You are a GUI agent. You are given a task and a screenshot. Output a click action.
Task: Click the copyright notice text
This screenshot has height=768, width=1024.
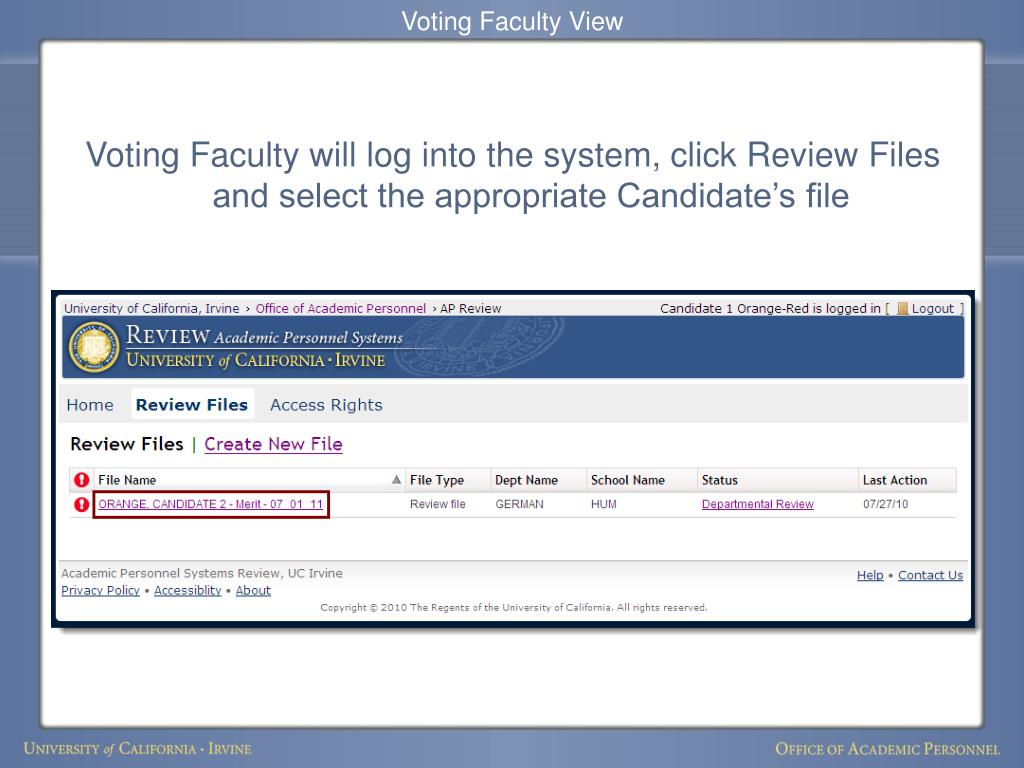(x=514, y=607)
